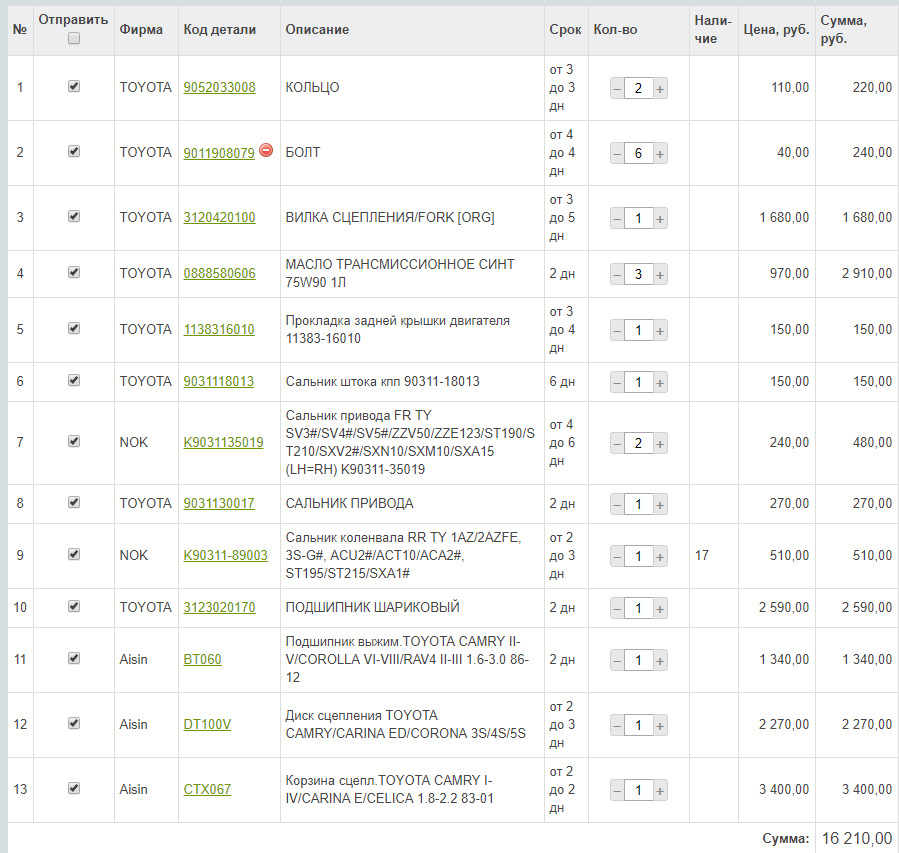Decrease quantity for Сальник штока кпп row
Viewport: 899px width, 853px height.
(617, 382)
